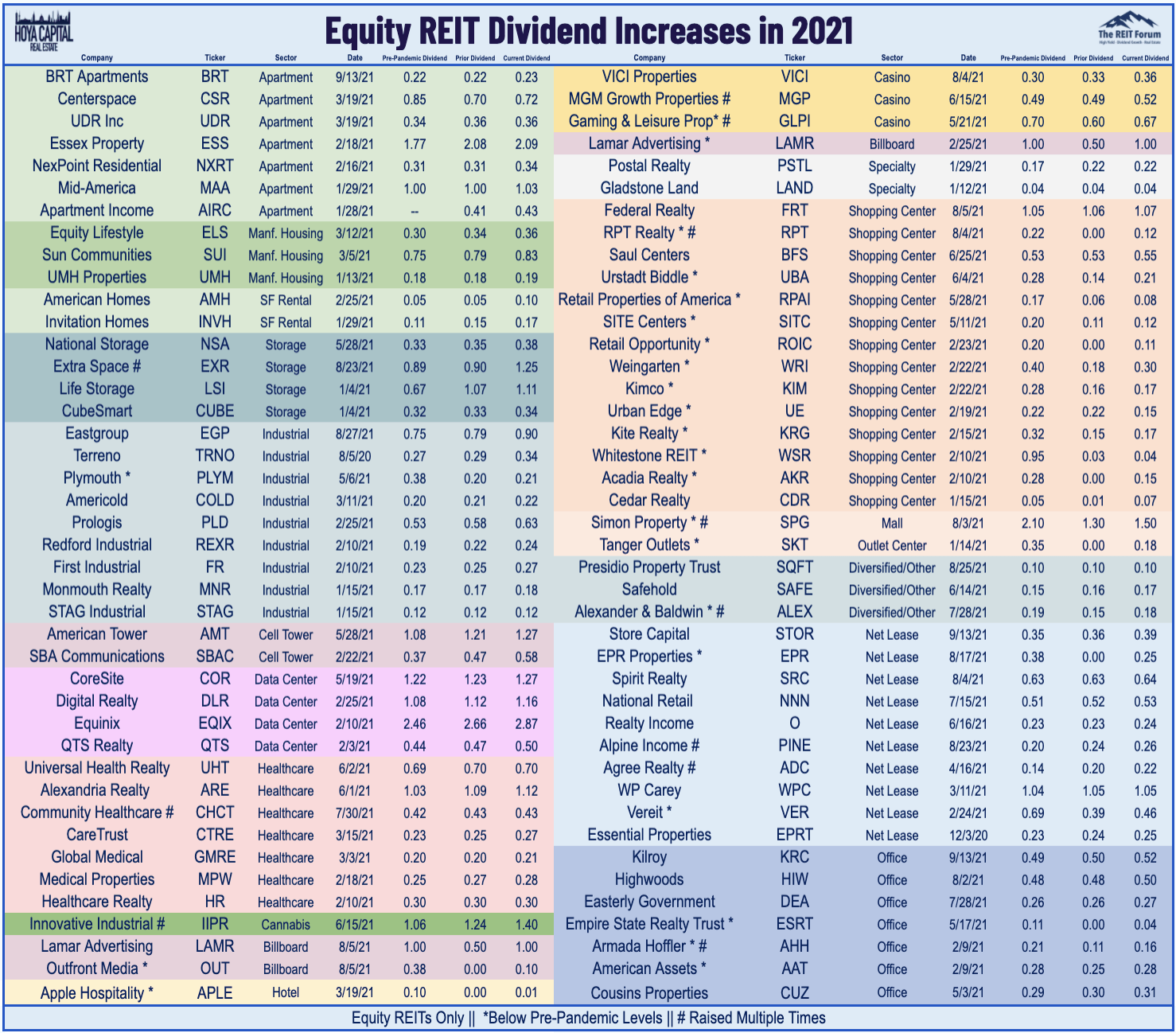The height and width of the screenshot is (1033, 1176).
Task: Select the Cannabis sector cell
Action: (x=286, y=924)
